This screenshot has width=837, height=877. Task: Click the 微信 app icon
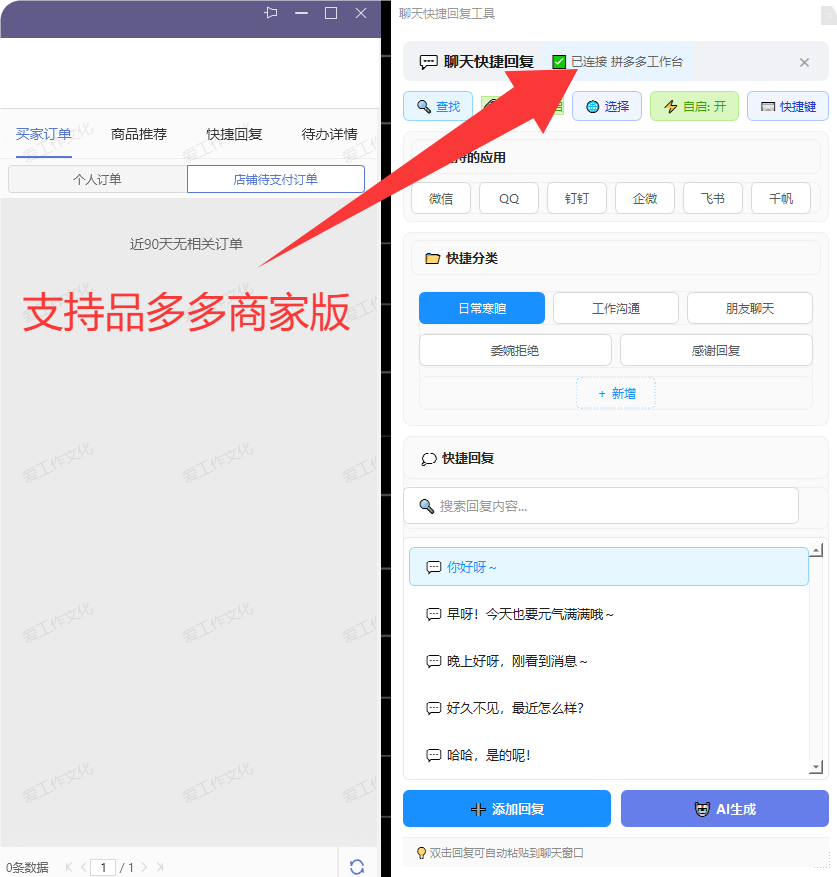coord(440,198)
